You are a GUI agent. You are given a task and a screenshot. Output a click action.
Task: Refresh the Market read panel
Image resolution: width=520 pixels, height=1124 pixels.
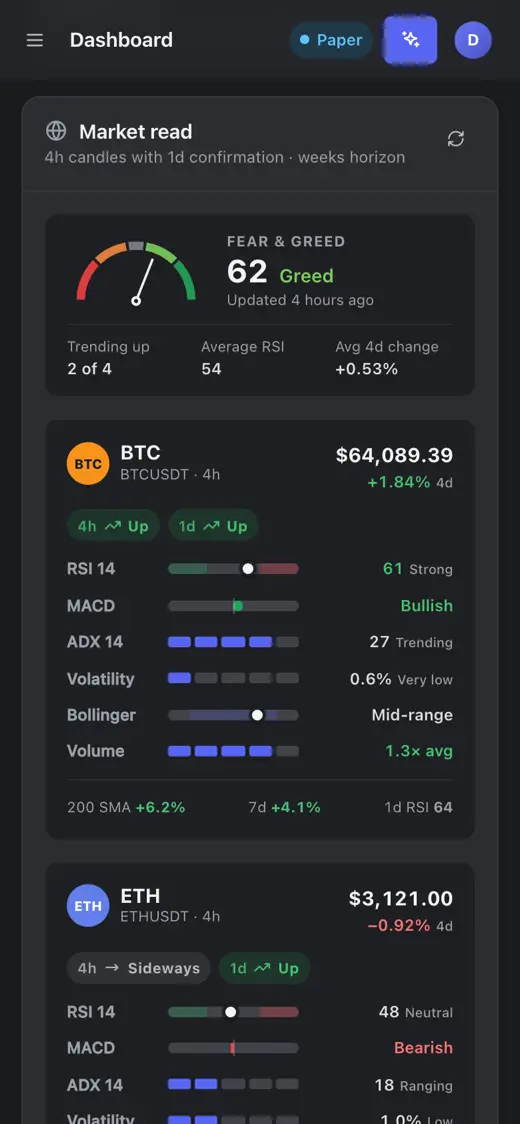[x=455, y=138]
